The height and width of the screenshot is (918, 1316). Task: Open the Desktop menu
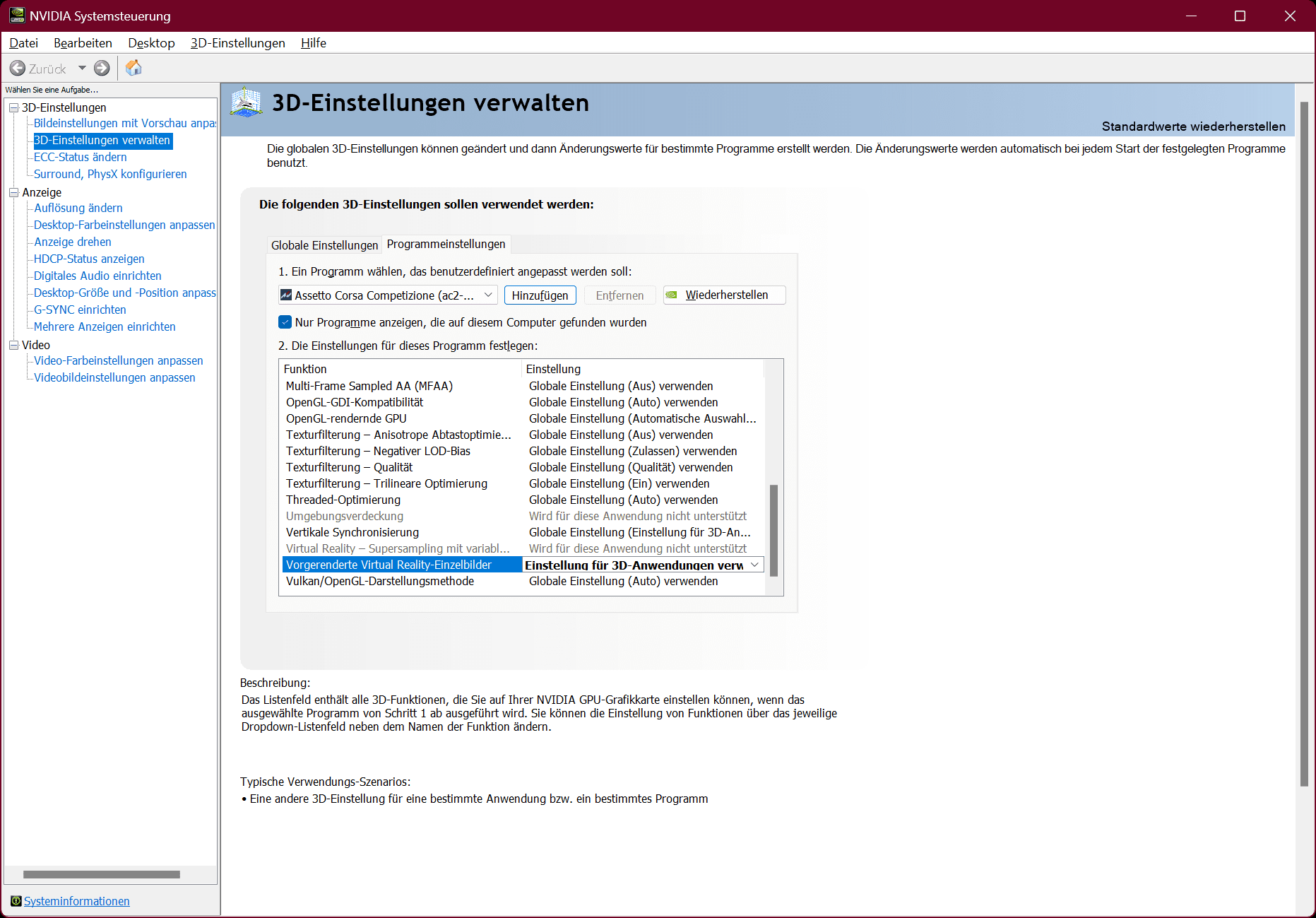click(x=151, y=43)
